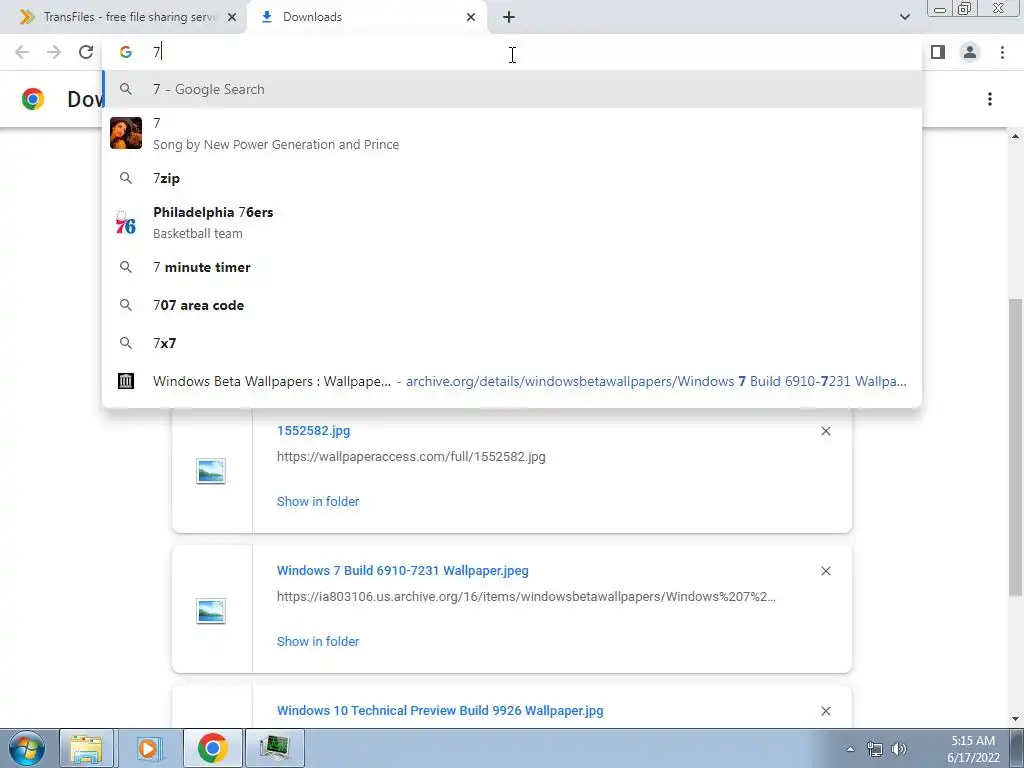This screenshot has width=1024, height=768.
Task: Pick the '707 area code' suggestion
Action: point(512,305)
